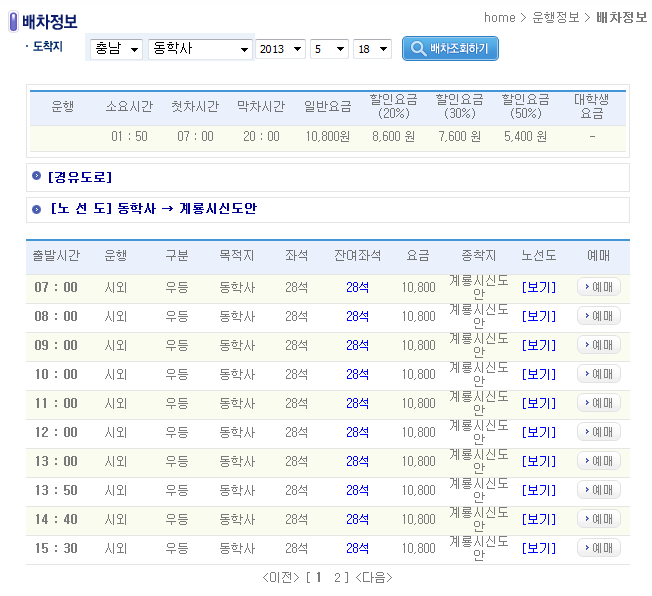Reserve the 10:00 bus via 예매
Screen dimensions: 652x596
point(598,373)
